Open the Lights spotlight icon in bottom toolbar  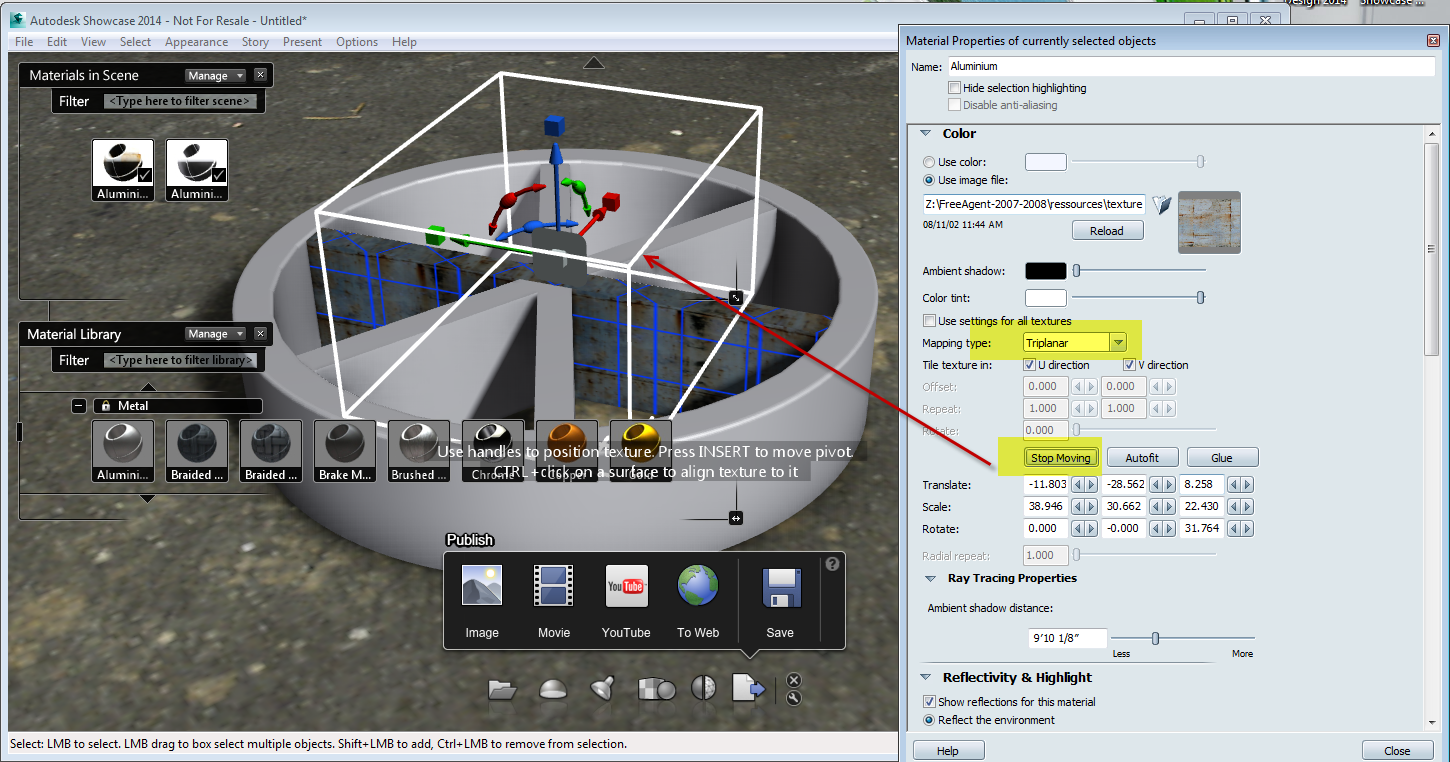point(601,688)
